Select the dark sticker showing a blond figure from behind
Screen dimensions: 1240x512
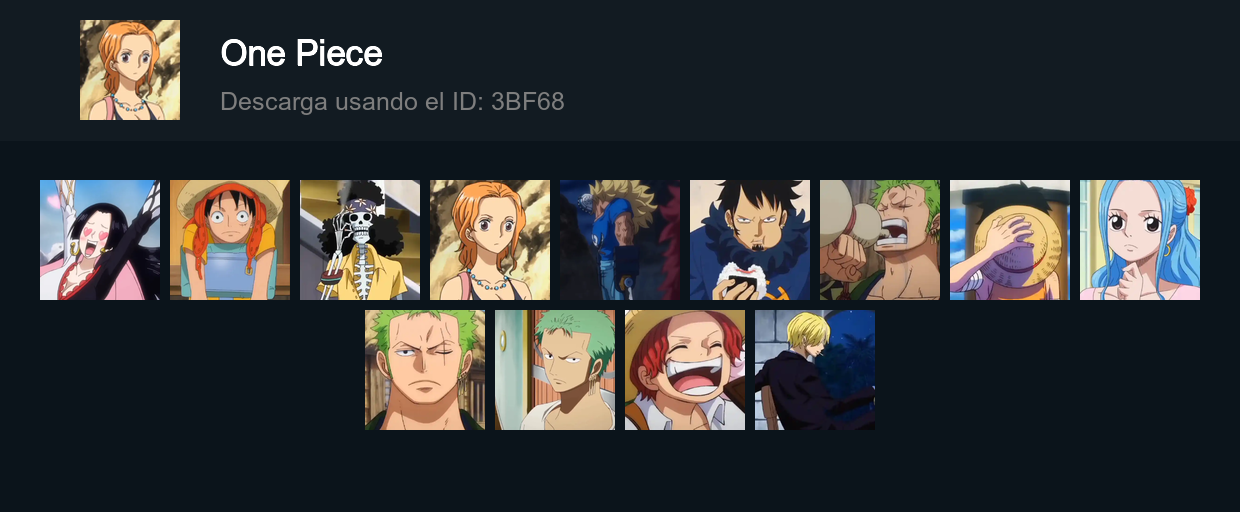tap(620, 240)
